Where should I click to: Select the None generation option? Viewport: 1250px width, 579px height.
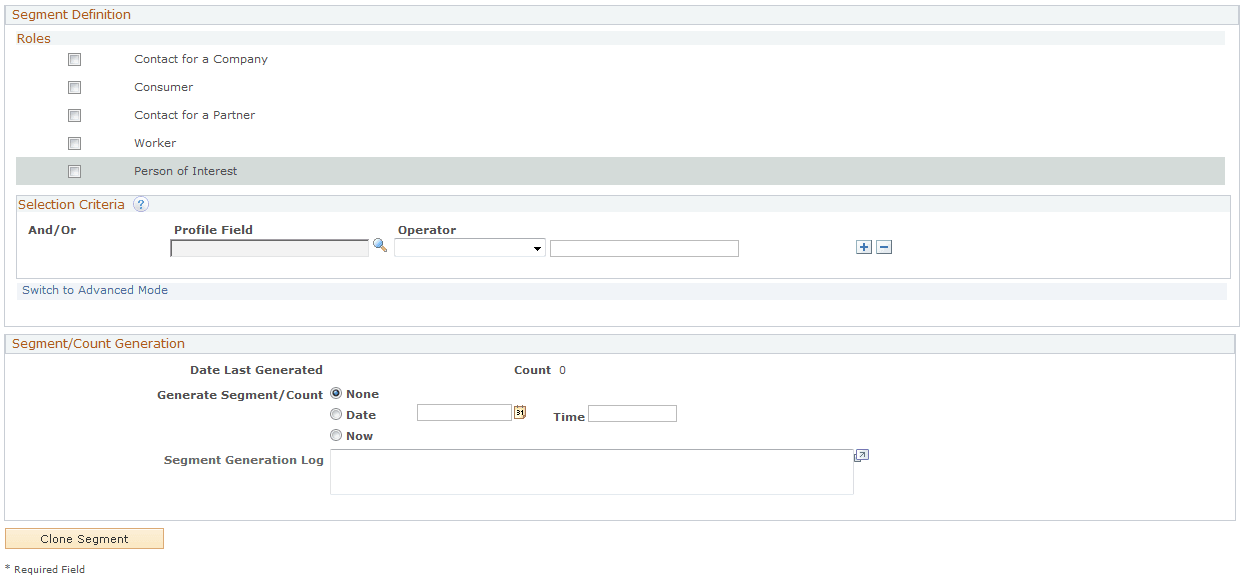click(336, 393)
